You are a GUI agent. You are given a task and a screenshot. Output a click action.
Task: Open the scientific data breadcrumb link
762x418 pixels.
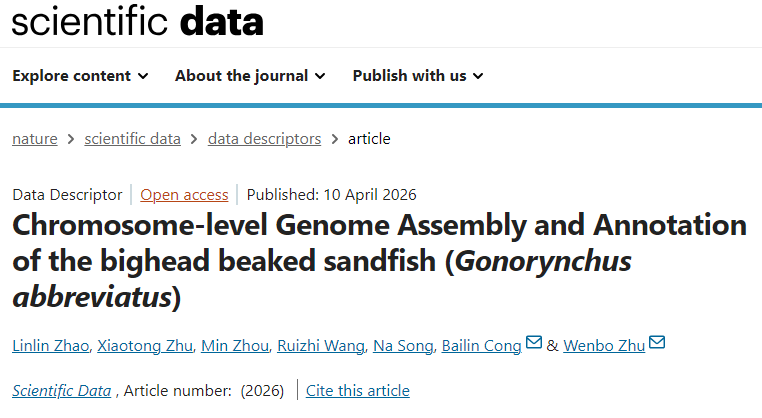tap(133, 139)
